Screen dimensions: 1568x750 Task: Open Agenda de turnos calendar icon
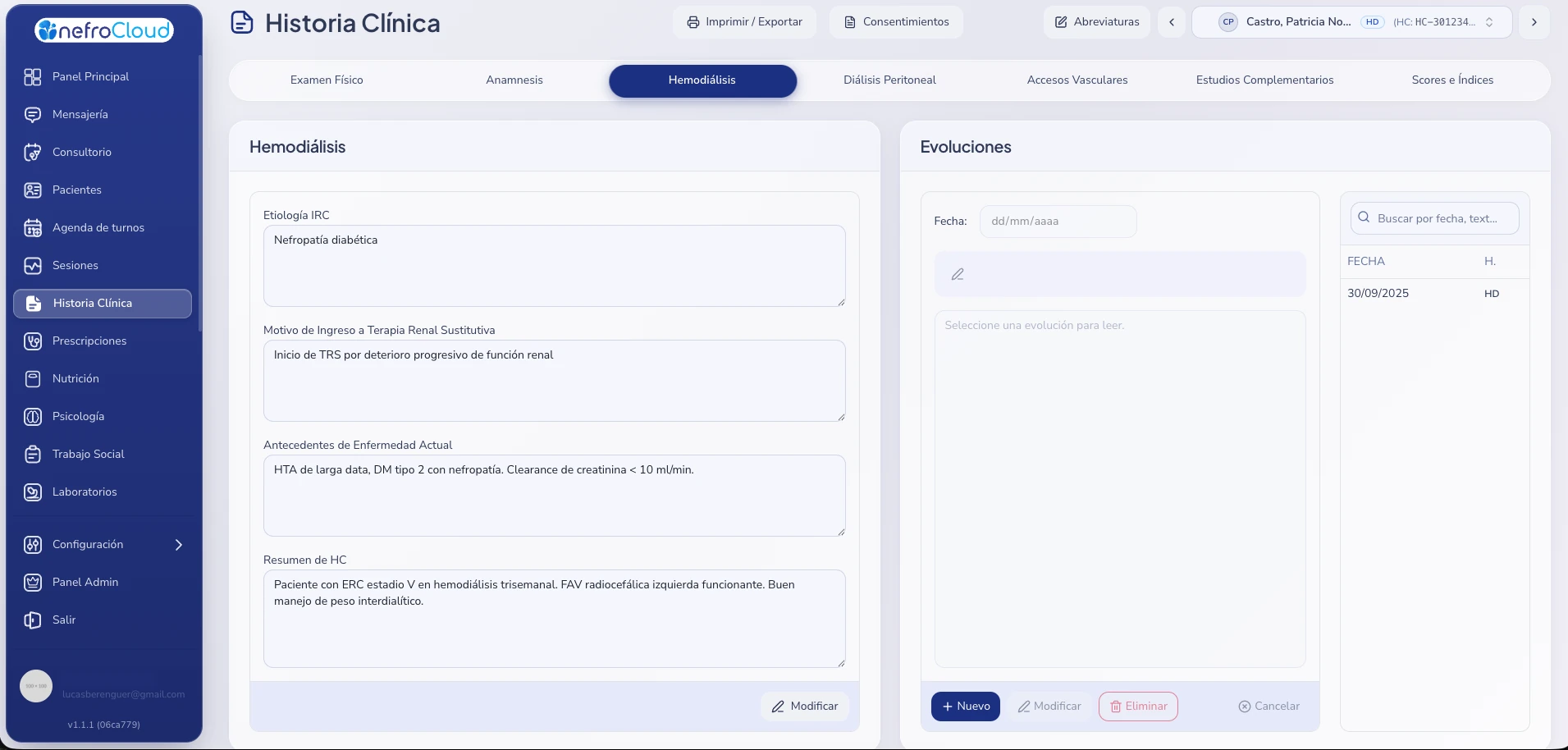point(33,228)
